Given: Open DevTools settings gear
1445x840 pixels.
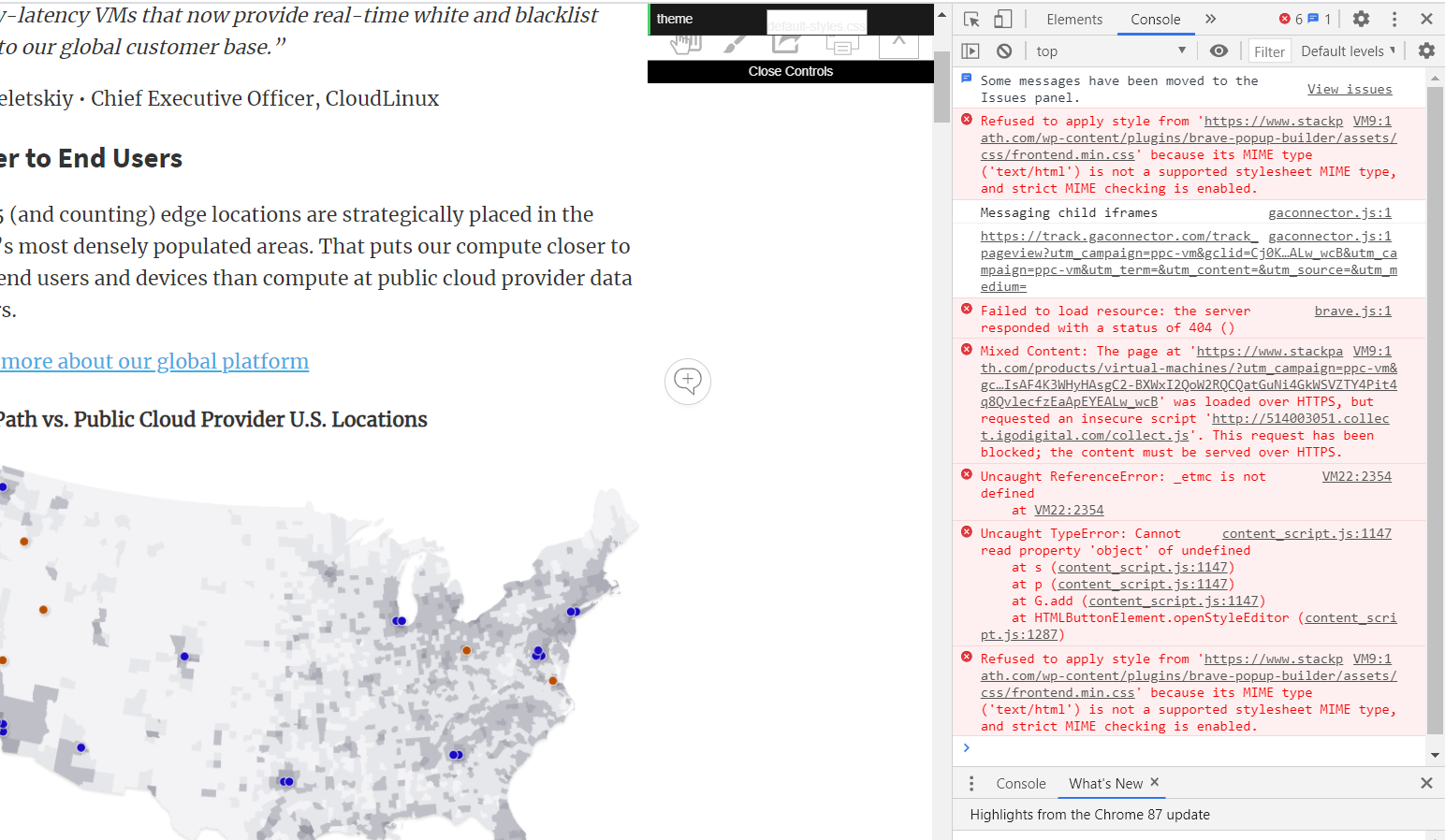Looking at the screenshot, I should pyautogui.click(x=1362, y=19).
